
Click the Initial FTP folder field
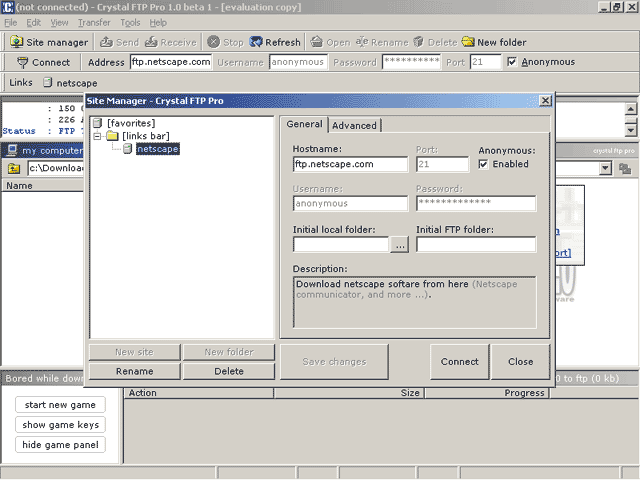tap(476, 245)
